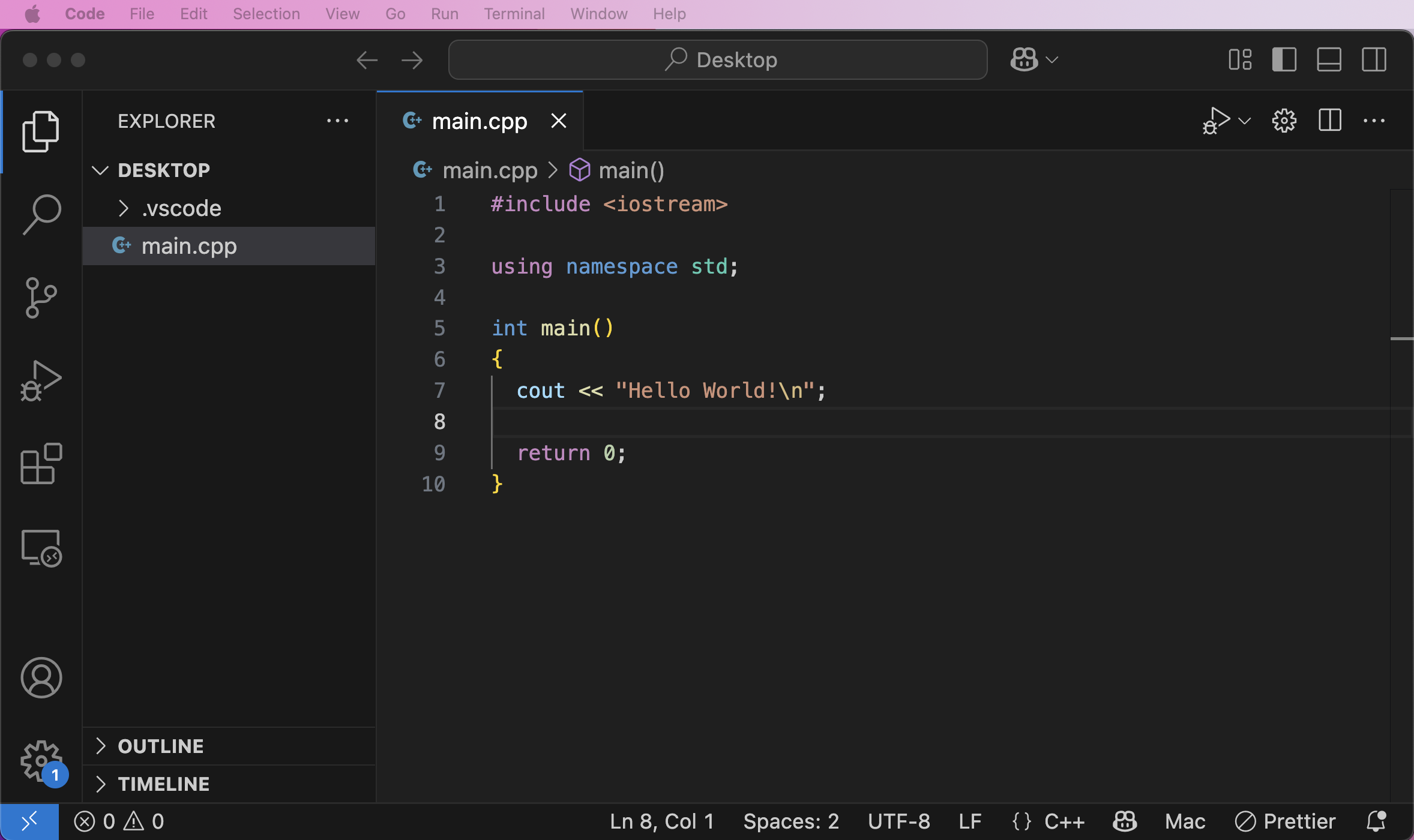
Task: Open the Source Control view
Action: tap(41, 298)
